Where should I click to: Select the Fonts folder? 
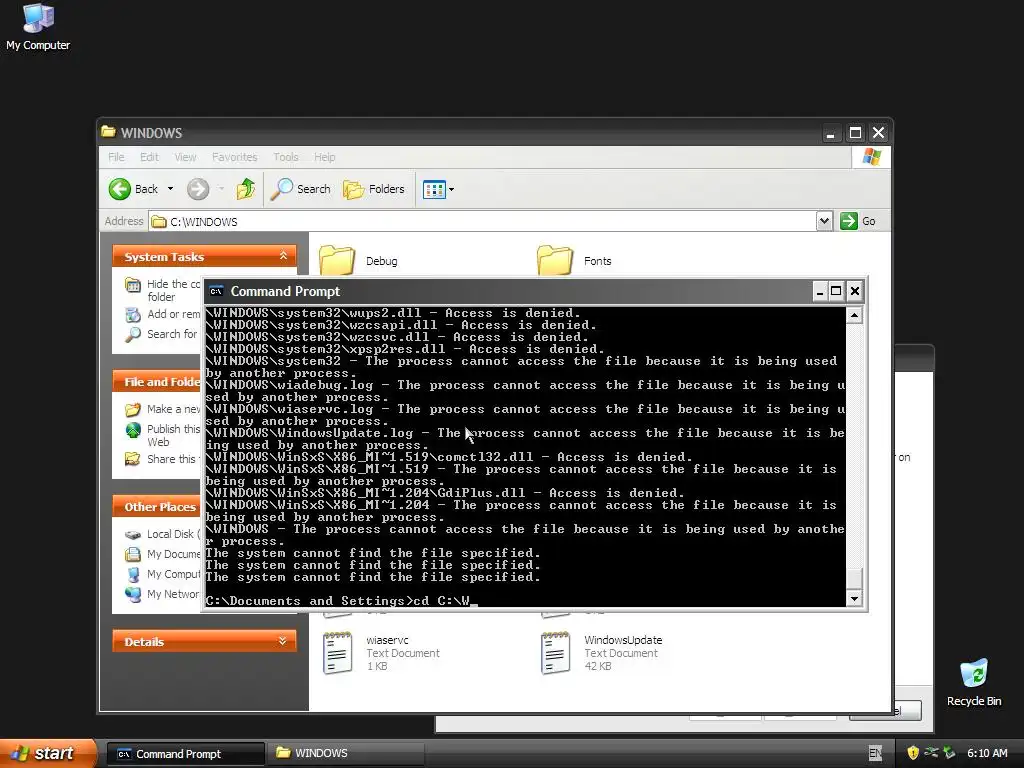[x=574, y=261]
